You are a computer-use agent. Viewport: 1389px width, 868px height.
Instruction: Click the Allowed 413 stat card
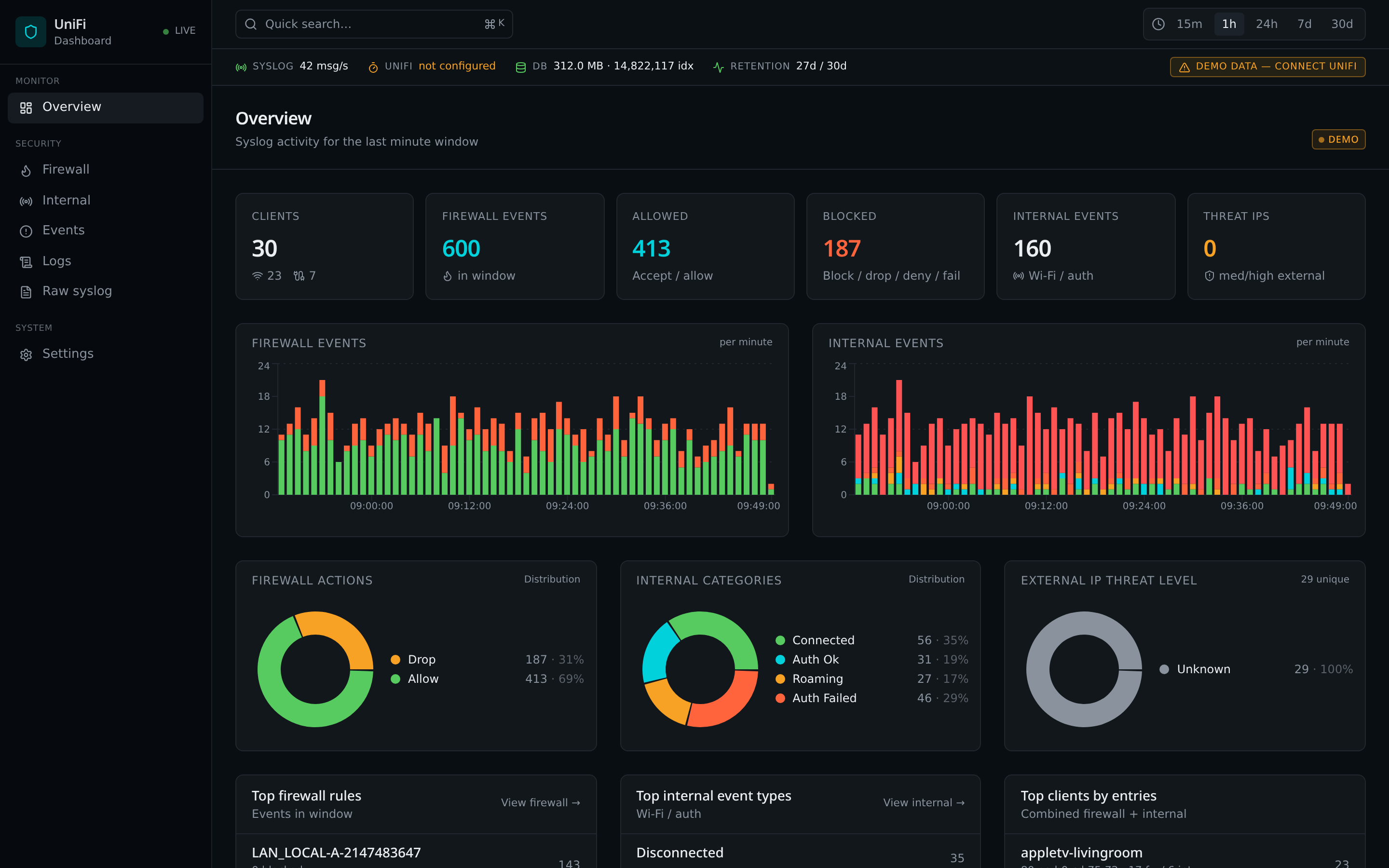coord(705,246)
